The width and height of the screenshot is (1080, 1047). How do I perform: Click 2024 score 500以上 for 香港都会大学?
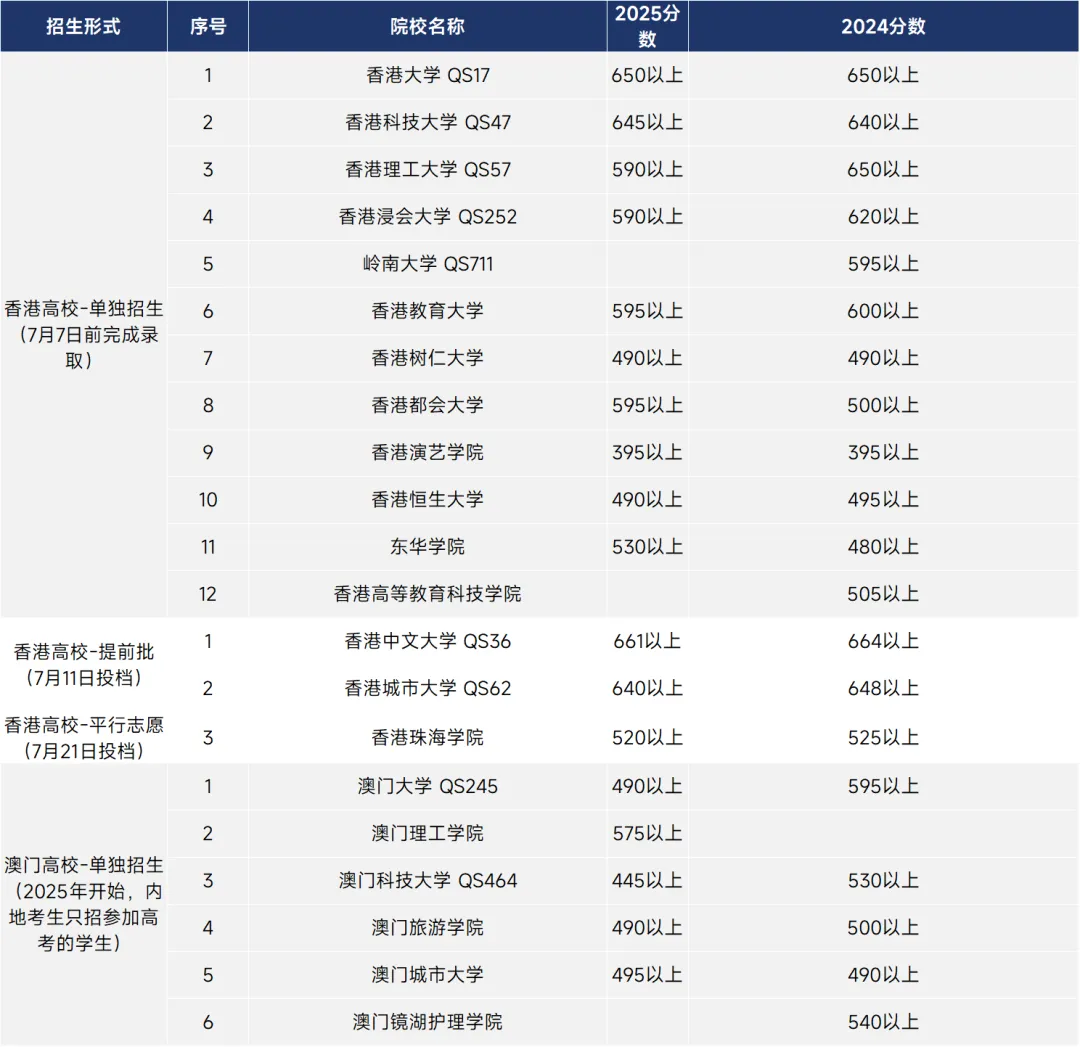tap(884, 406)
